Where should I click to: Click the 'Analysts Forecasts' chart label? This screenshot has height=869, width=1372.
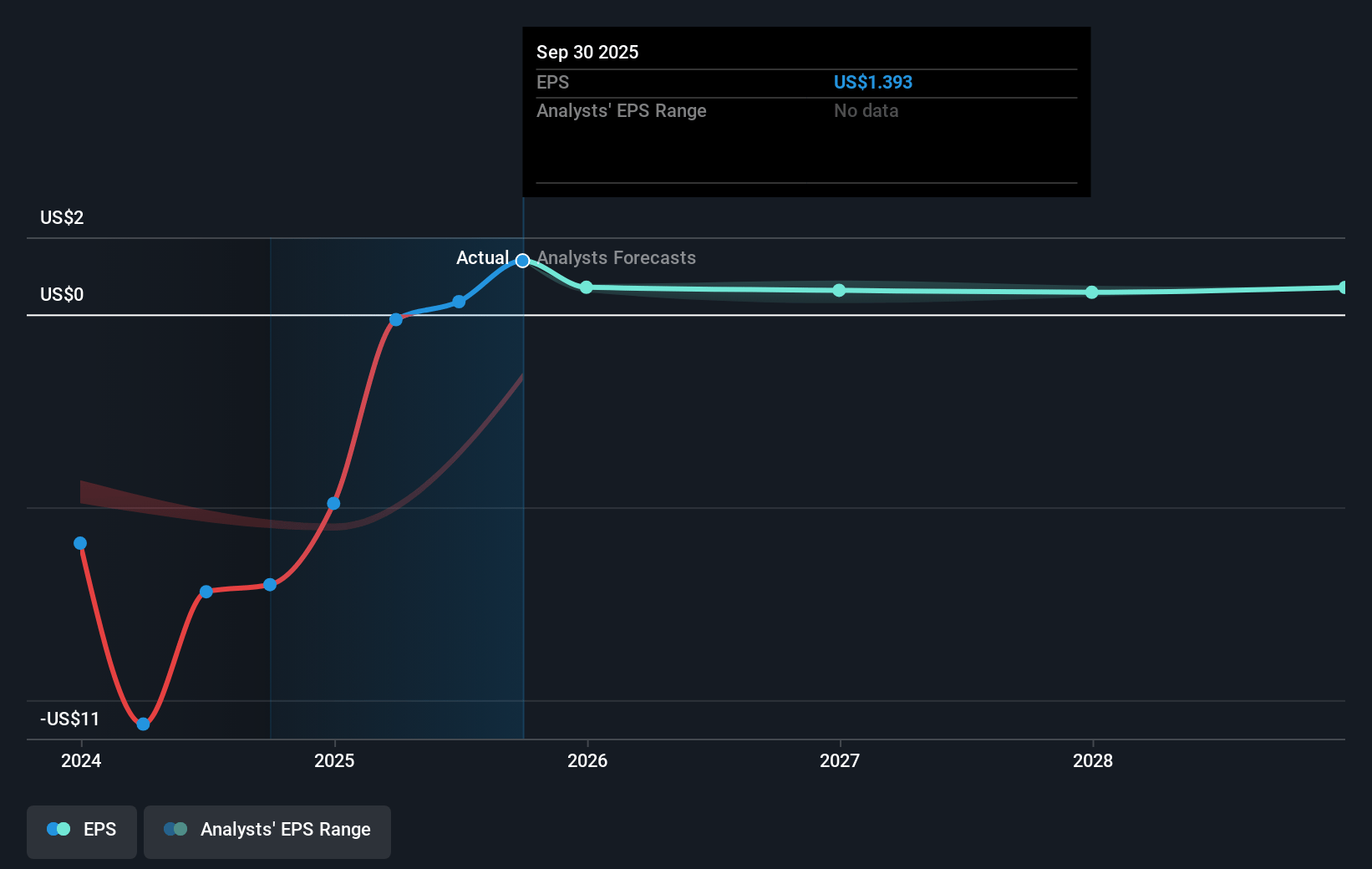click(x=616, y=258)
